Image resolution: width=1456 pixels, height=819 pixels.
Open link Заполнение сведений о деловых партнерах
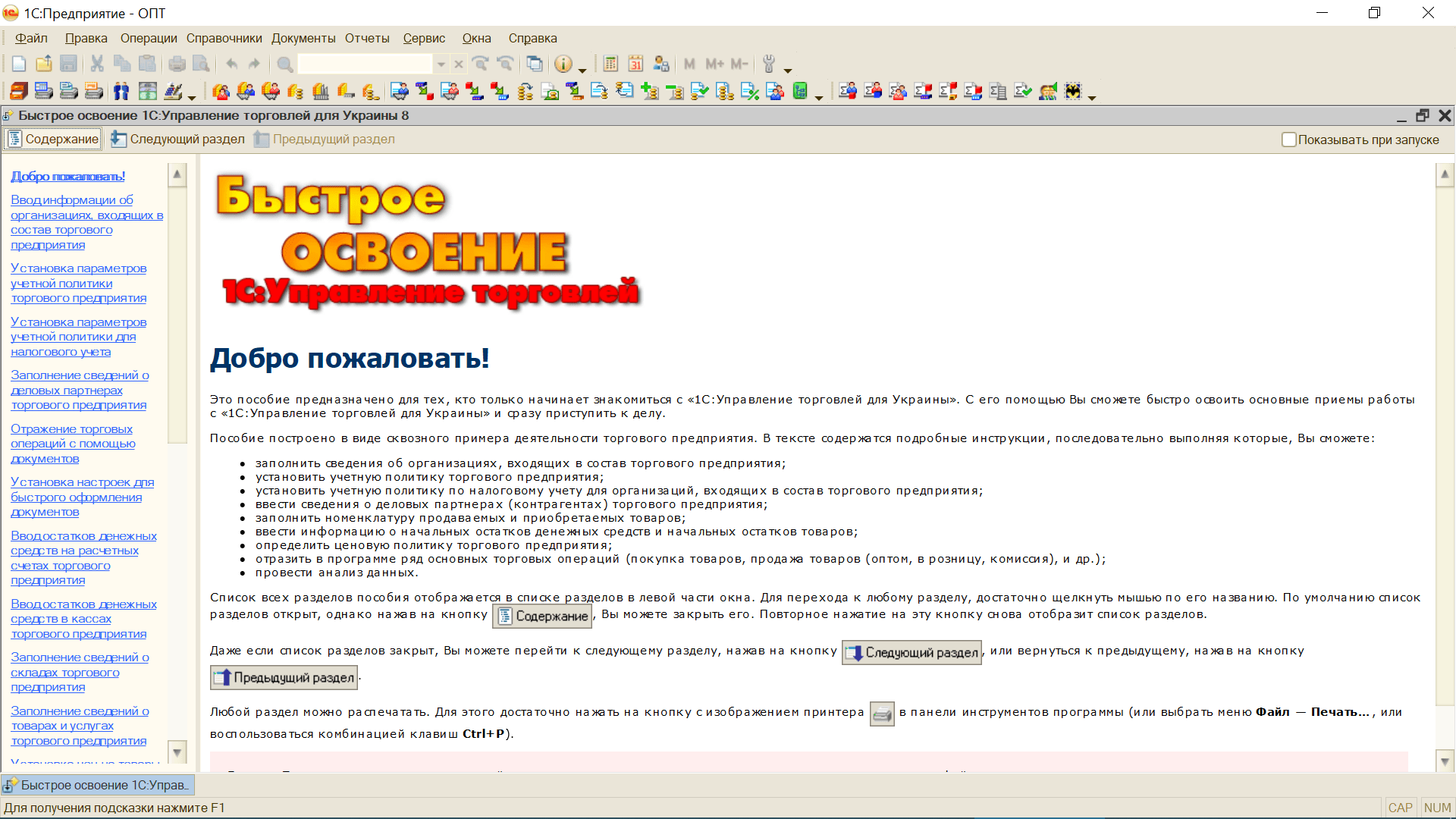[80, 390]
